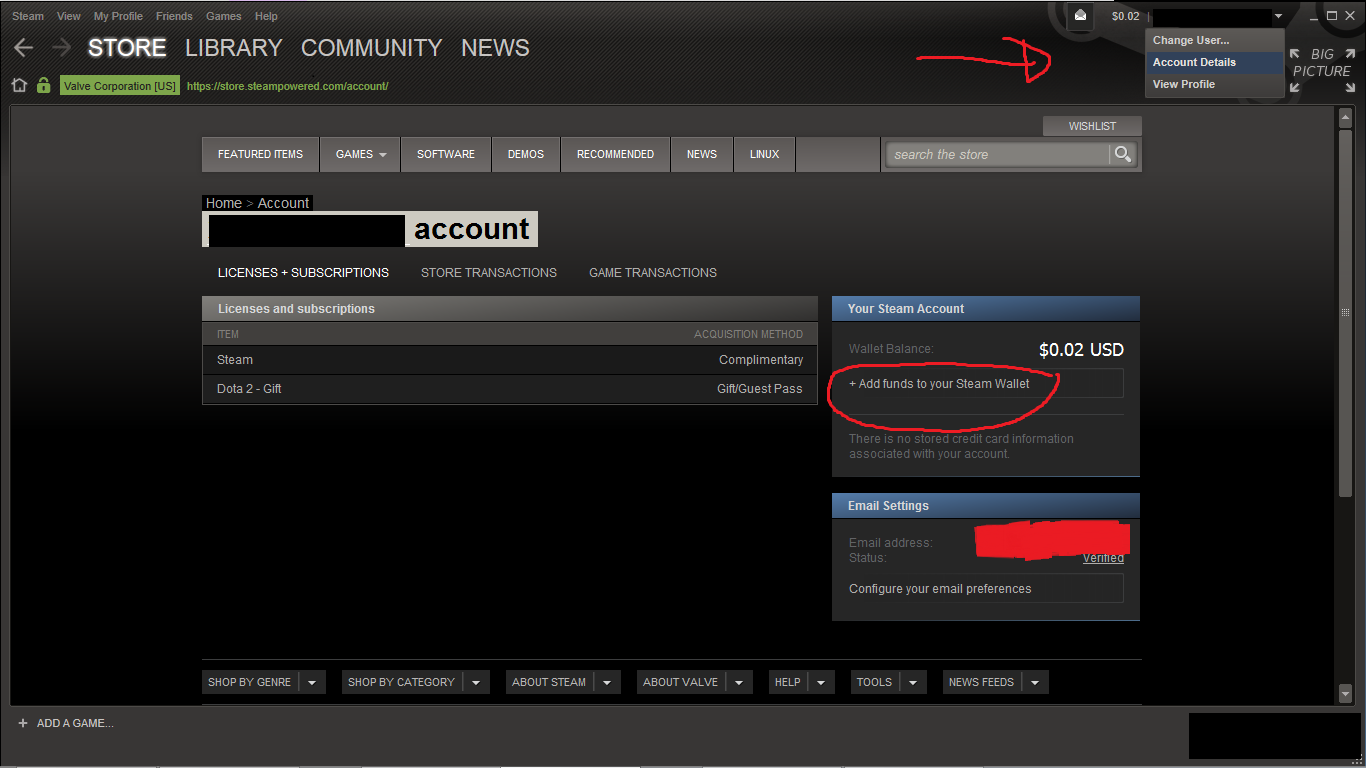Image resolution: width=1366 pixels, height=768 pixels.
Task: Go to the STORE section
Action: 127,48
